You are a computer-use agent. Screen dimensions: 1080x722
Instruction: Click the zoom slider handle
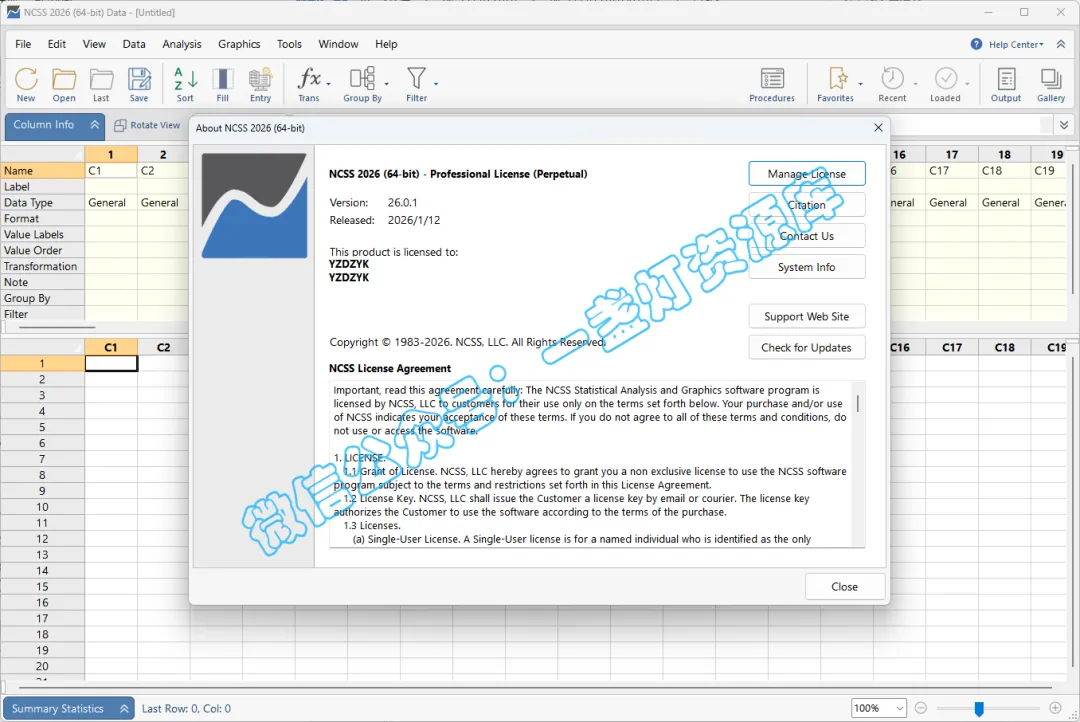(x=979, y=708)
